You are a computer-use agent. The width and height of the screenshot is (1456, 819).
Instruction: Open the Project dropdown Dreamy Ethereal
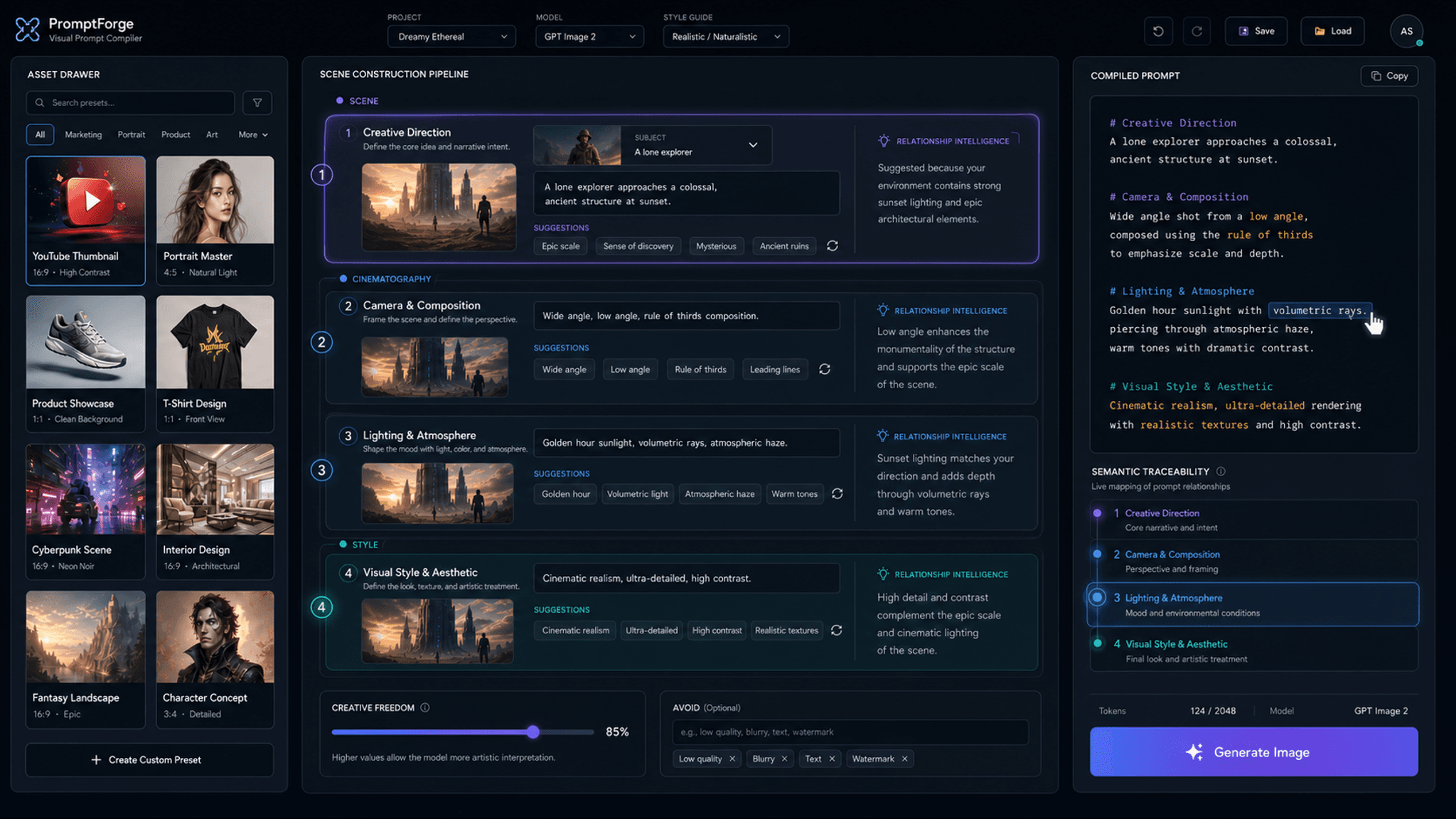tap(451, 36)
